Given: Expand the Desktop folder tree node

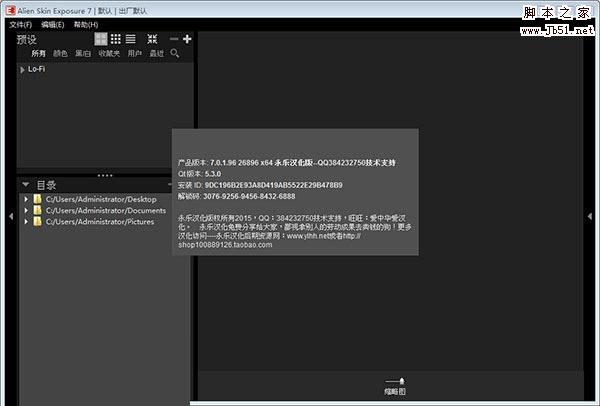Looking at the screenshot, I should pyautogui.click(x=26, y=199).
